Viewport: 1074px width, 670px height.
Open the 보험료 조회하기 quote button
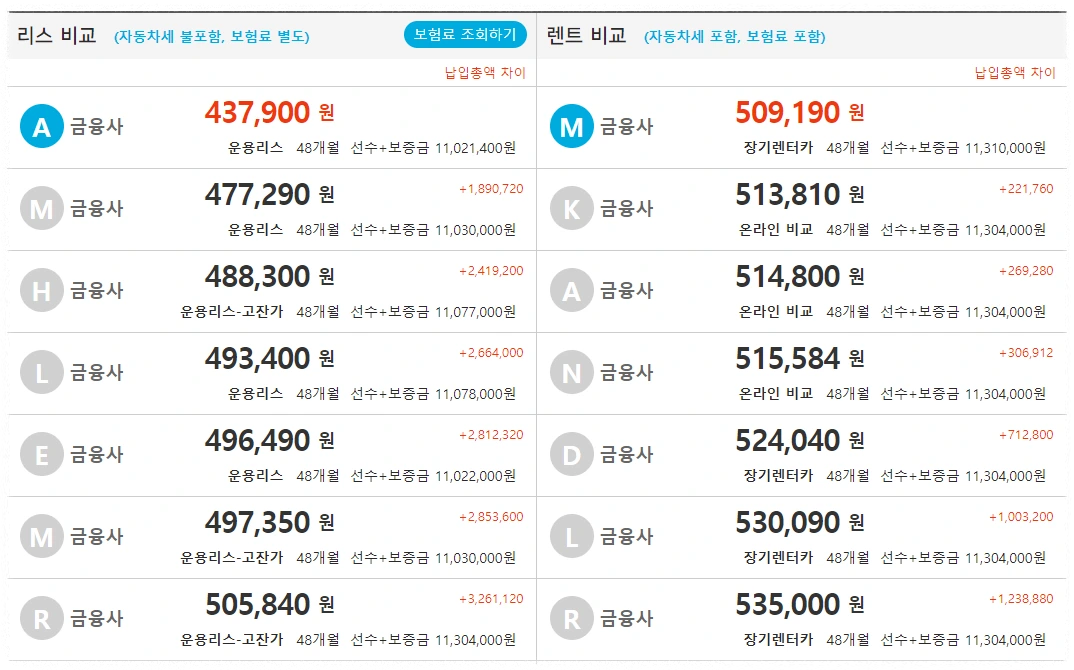(463, 33)
